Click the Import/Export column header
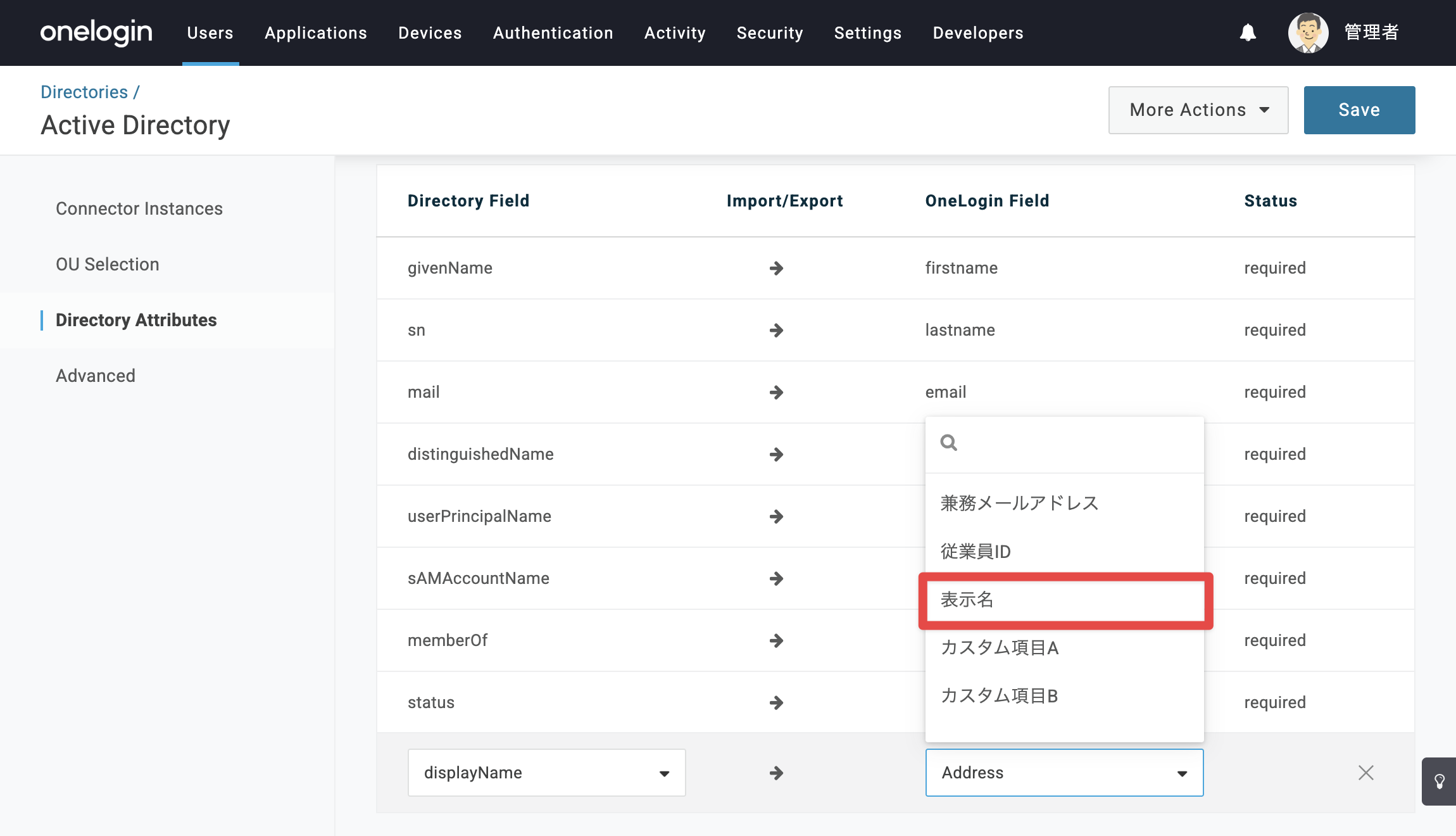The width and height of the screenshot is (1456, 836). (x=785, y=201)
